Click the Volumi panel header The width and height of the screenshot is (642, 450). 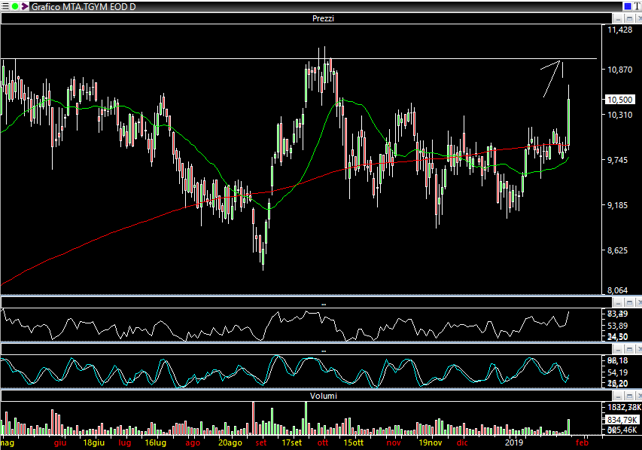point(306,396)
